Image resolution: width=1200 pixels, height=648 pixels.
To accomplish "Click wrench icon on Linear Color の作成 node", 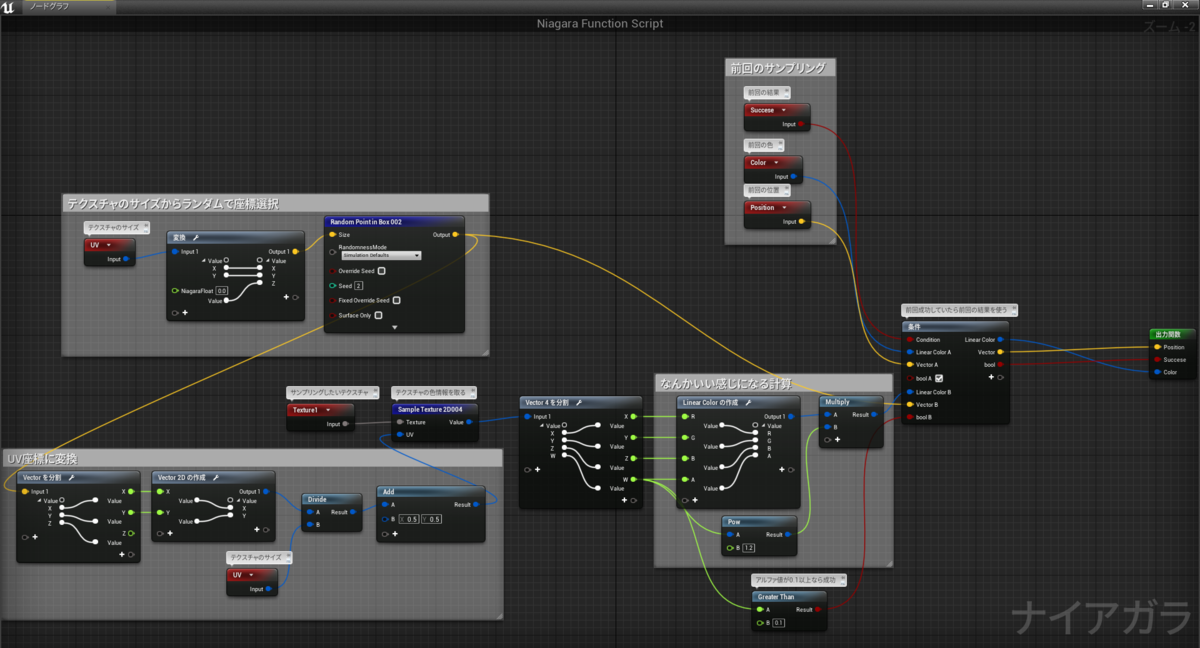I will pyautogui.click(x=749, y=402).
